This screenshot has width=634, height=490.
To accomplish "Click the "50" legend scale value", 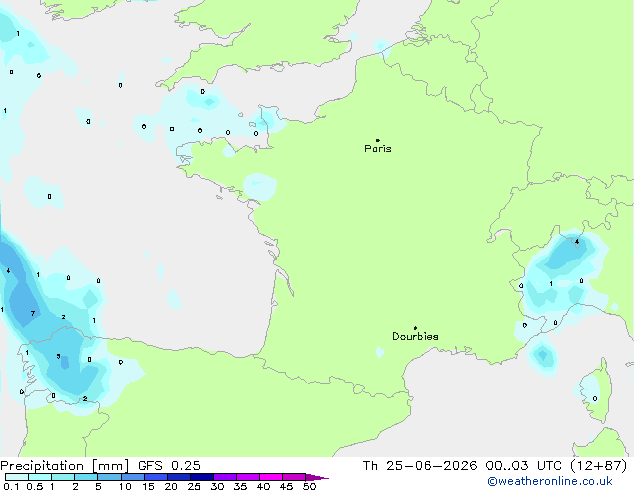I will tap(310, 486).
